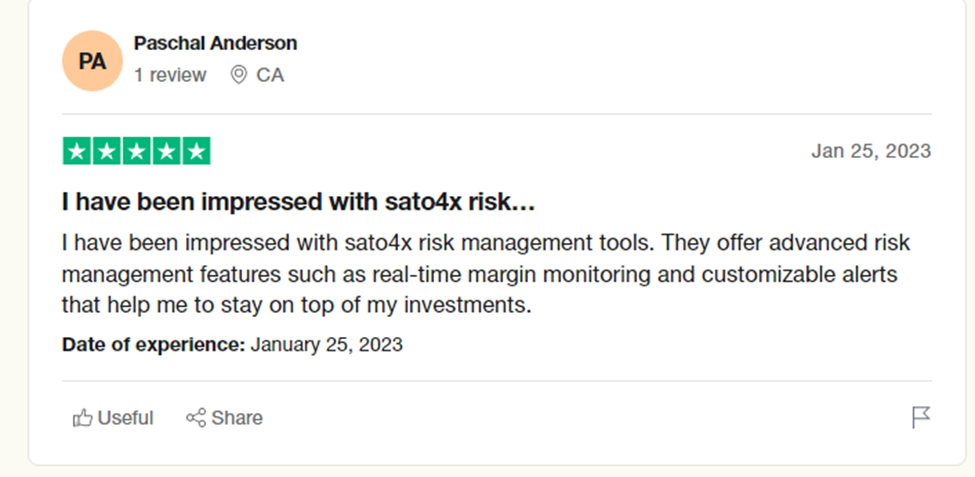
Task: Open the PA profile avatar
Action: [x=92, y=61]
